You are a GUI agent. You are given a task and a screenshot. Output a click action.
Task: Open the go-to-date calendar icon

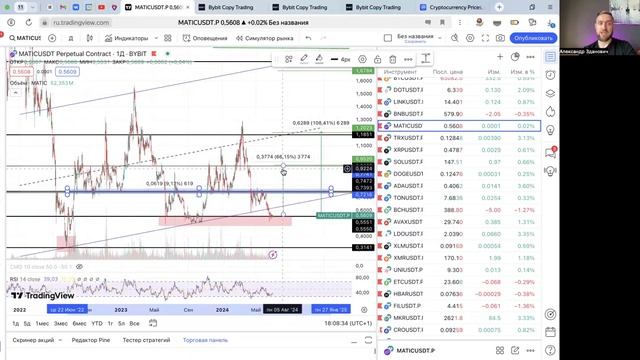153,323
